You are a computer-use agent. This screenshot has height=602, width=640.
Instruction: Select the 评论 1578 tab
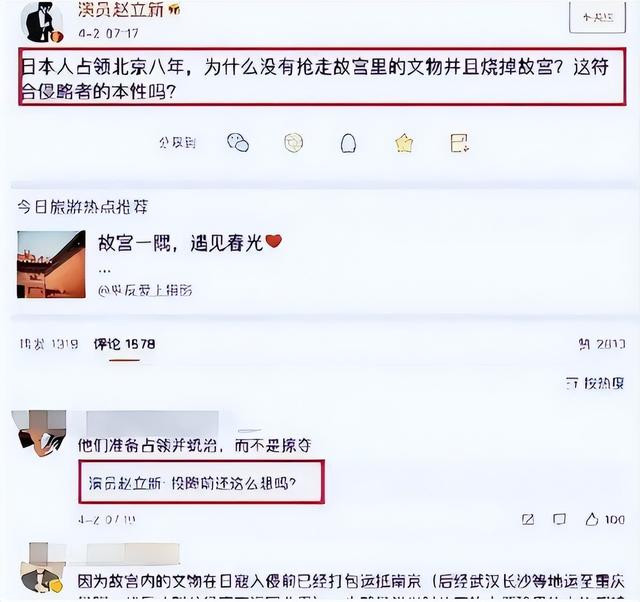(124, 344)
